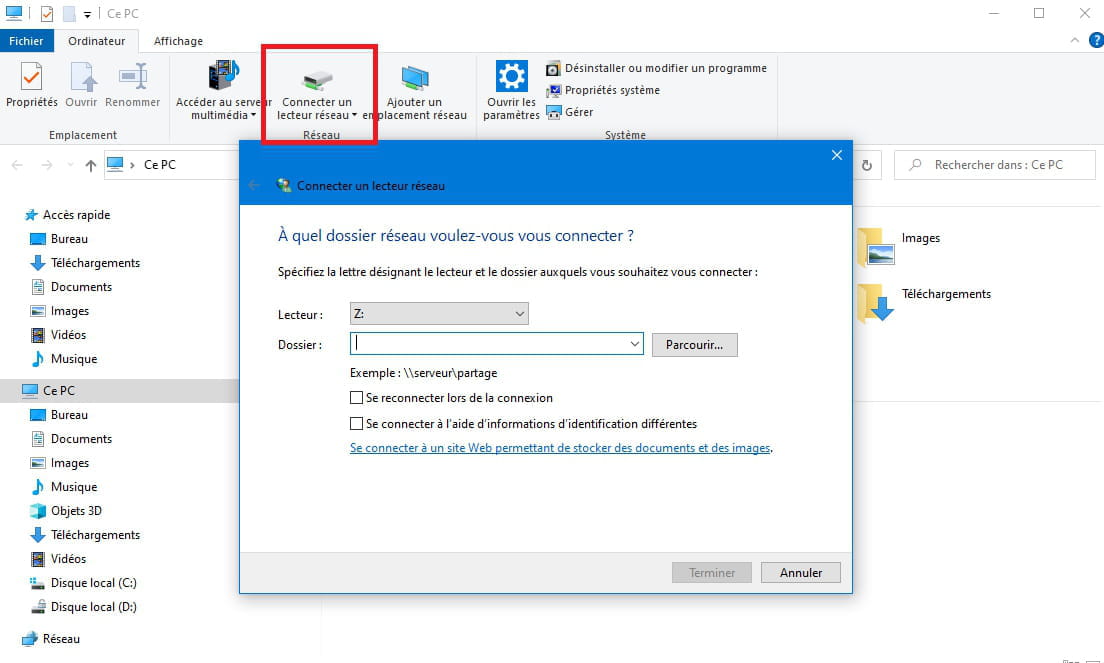The height and width of the screenshot is (663, 1104).
Task: Select Objets 3D in the sidebar
Action: coord(65,510)
